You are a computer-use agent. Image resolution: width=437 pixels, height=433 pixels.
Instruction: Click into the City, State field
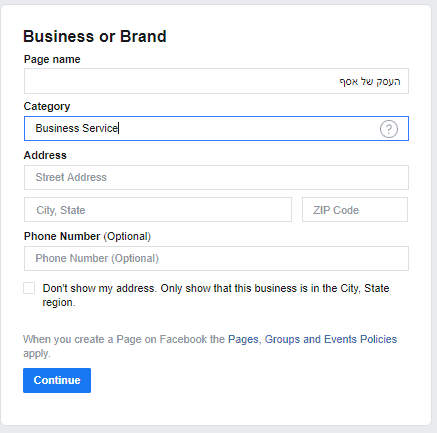click(x=158, y=210)
